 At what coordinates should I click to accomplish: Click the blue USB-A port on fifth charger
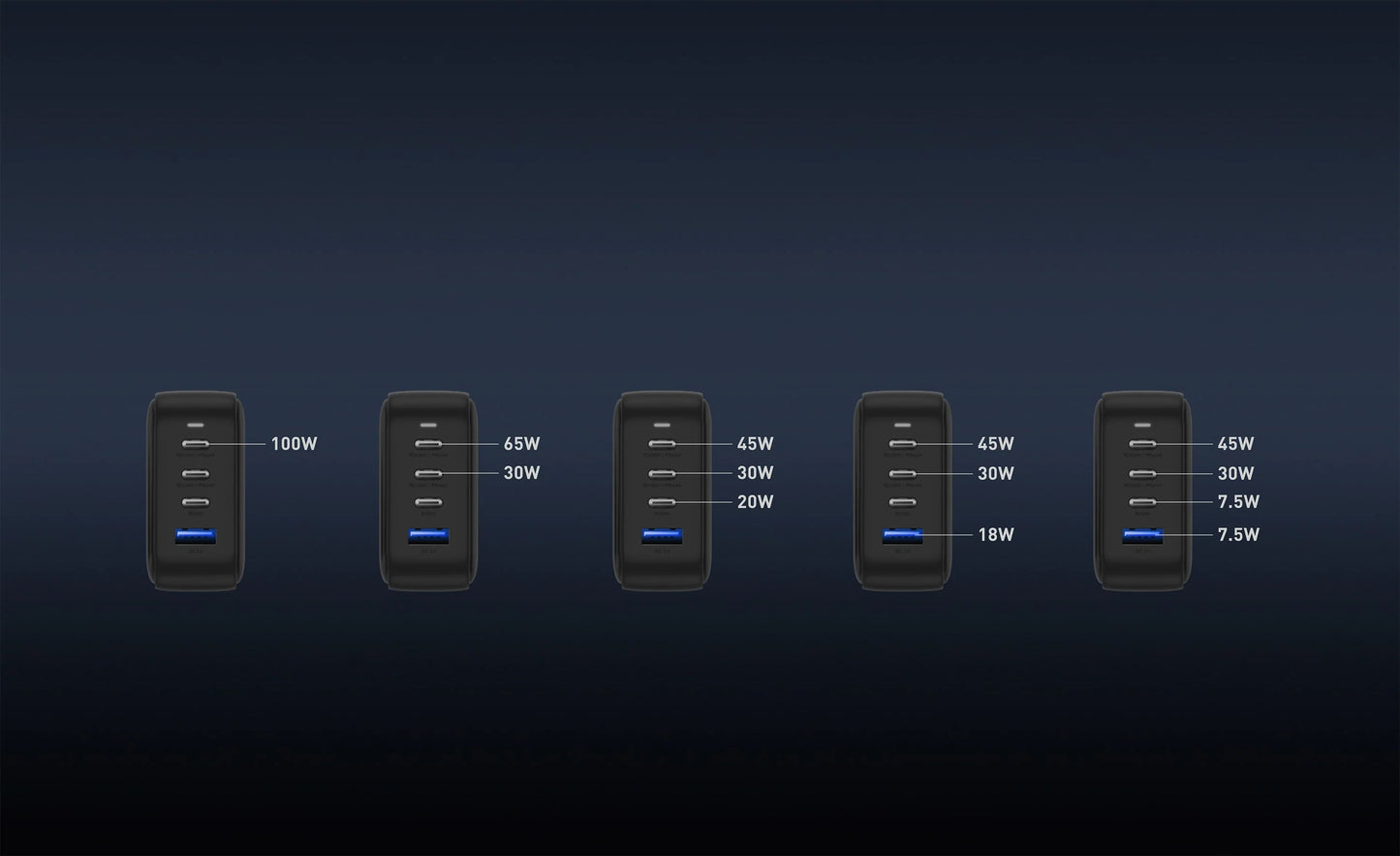(1142, 535)
